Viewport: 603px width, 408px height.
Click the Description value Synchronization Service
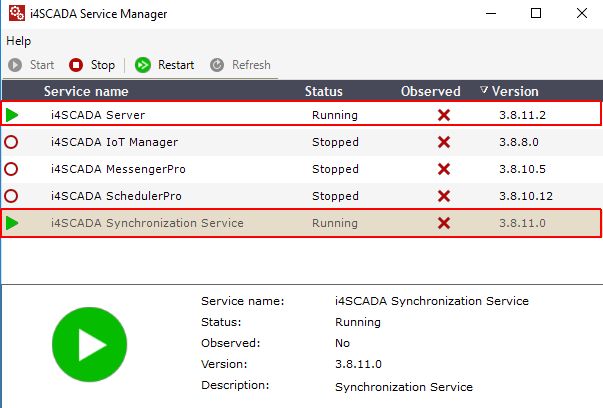click(404, 387)
